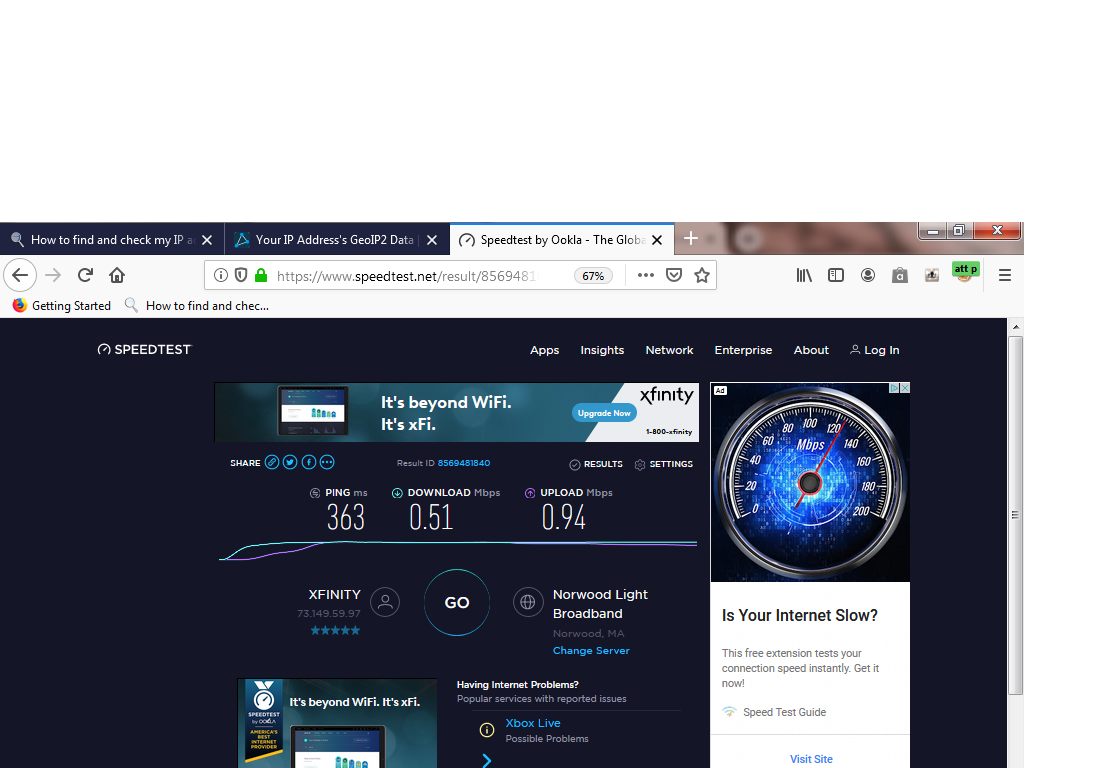Screen dimensions: 1094x768
Task: Open Firefox account icon
Action: 868,276
